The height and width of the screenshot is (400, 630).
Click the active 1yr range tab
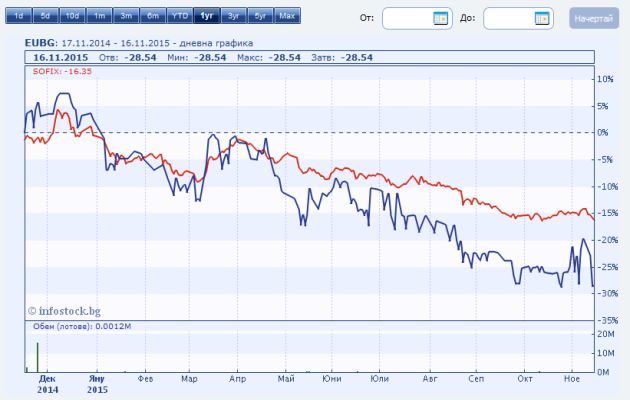point(207,17)
